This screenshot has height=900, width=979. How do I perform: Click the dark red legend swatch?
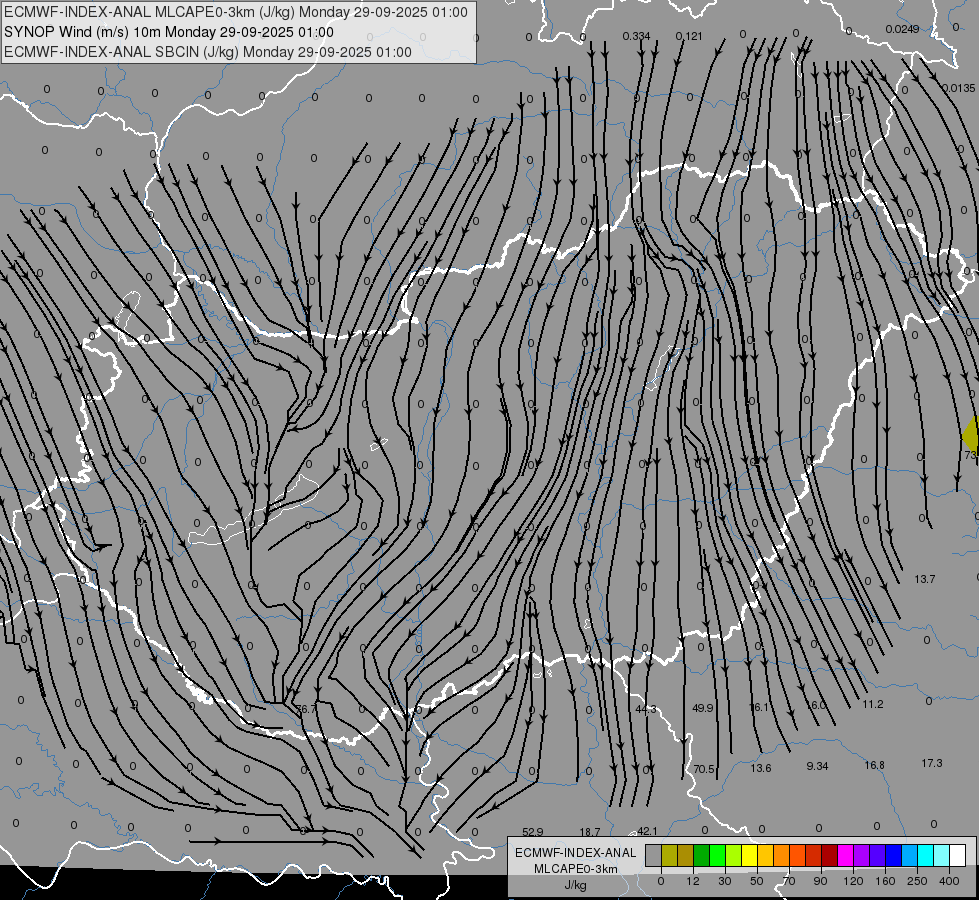(x=830, y=855)
